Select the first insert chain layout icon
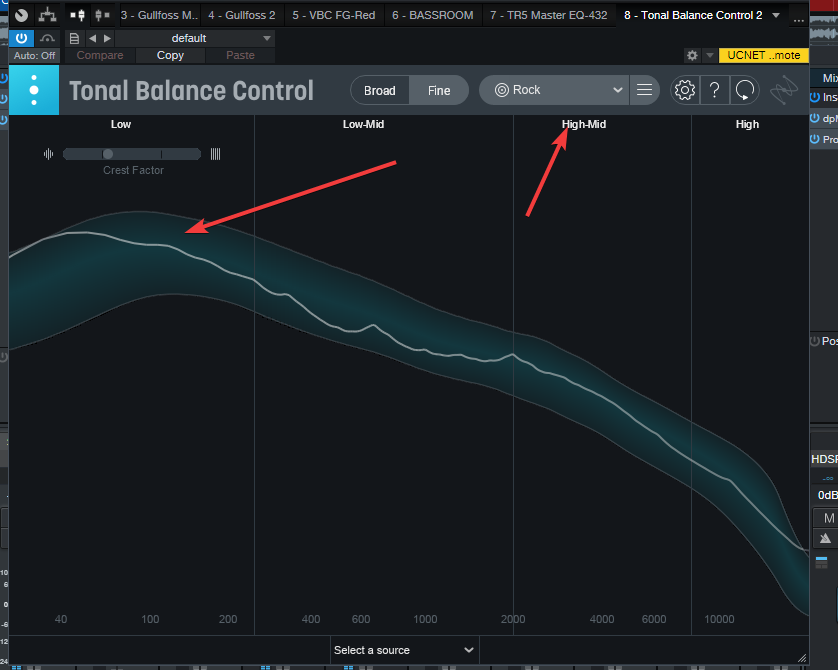Image resolution: width=838 pixels, height=670 pixels. 77,15
